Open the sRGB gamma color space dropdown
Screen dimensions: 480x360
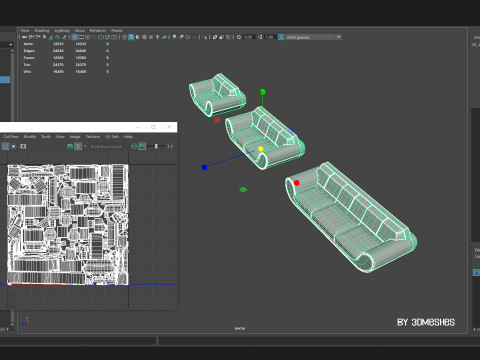click(x=313, y=37)
